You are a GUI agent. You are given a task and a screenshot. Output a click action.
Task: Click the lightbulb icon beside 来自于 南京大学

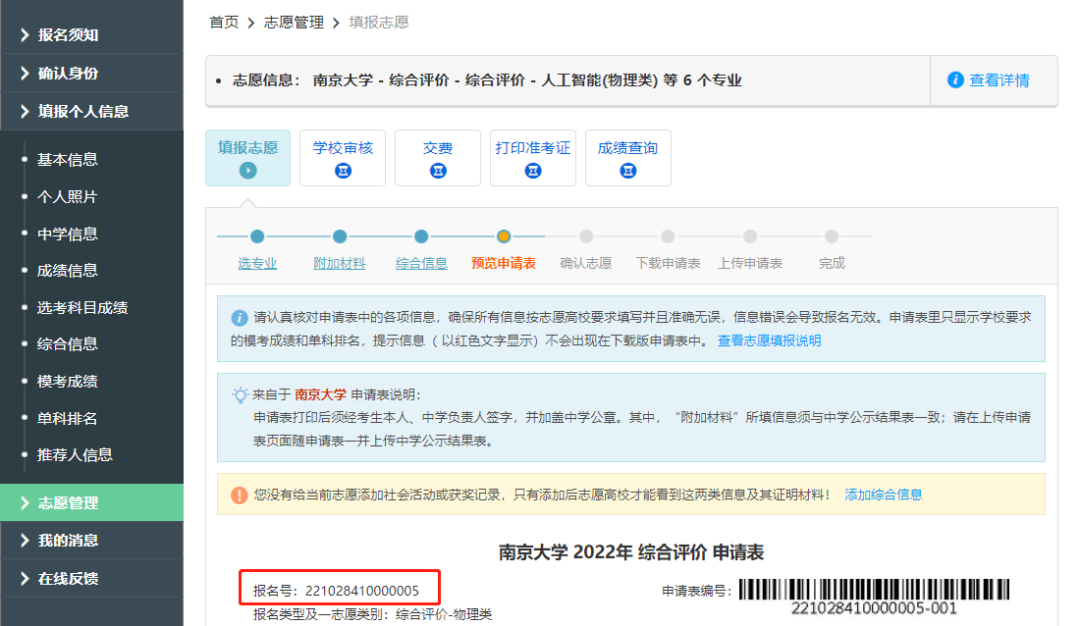(x=239, y=394)
